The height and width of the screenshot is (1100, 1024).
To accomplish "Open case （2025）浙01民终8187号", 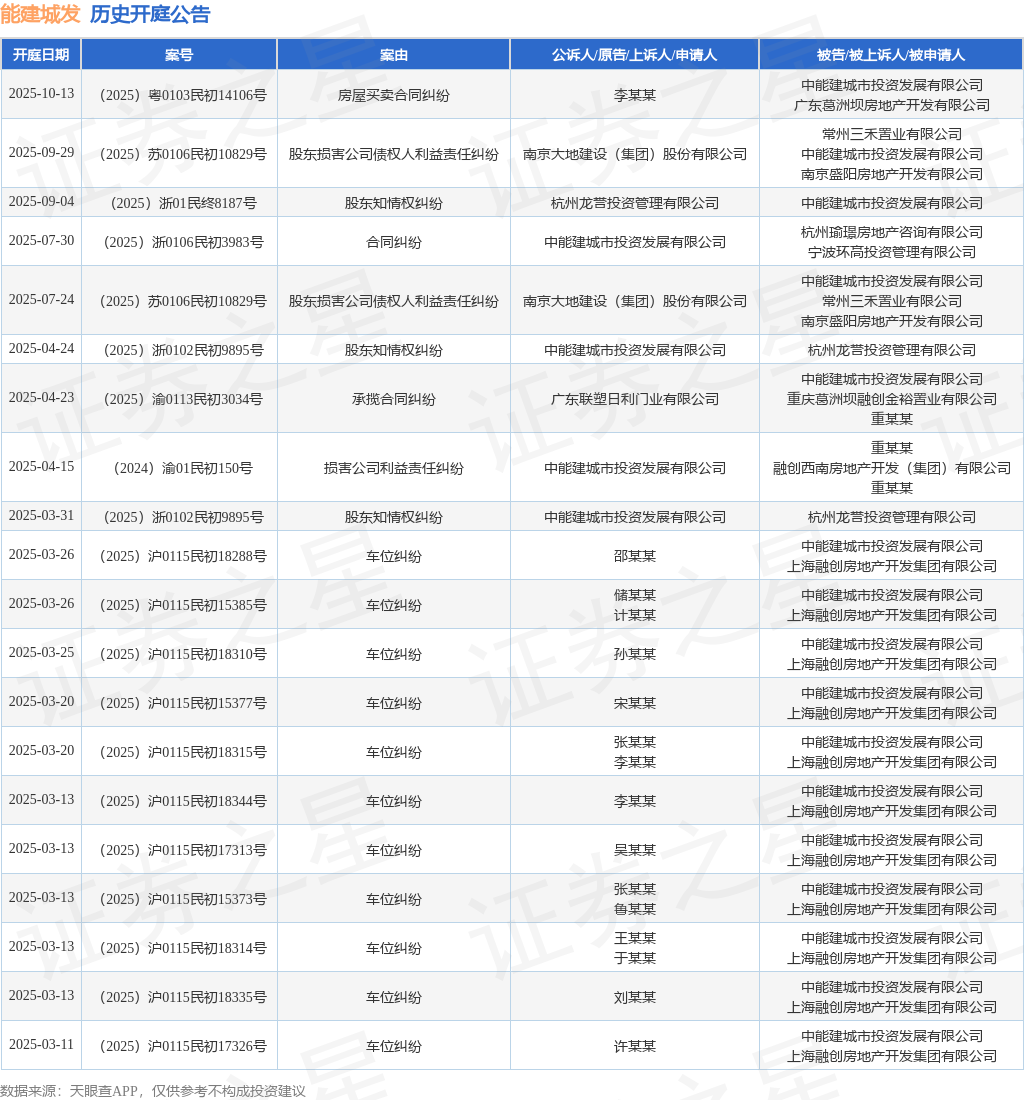I will 178,202.
